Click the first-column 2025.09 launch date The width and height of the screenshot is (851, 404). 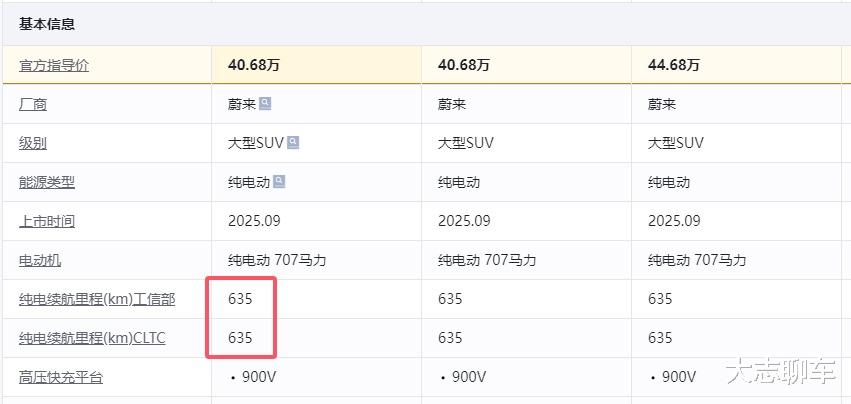tap(254, 221)
